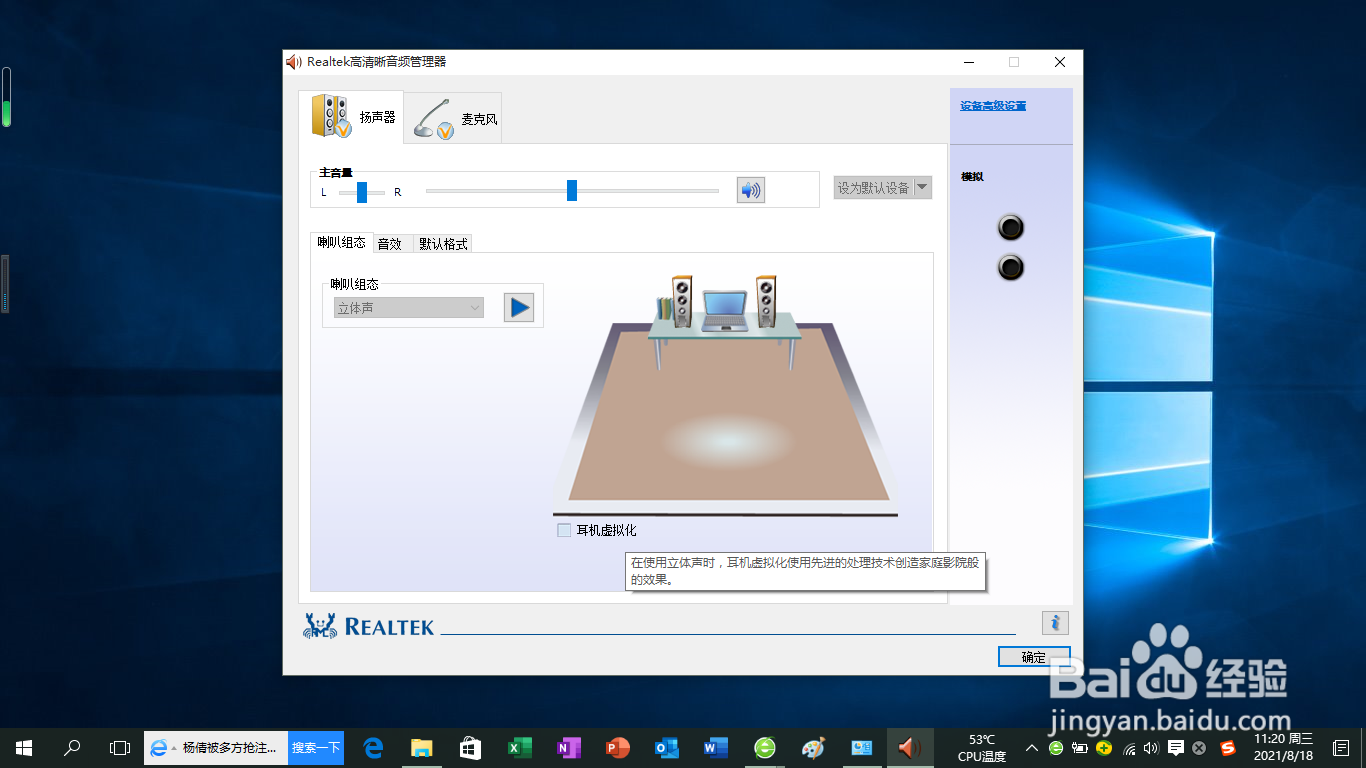
Task: Mute the master volume with the speaker button
Action: [750, 190]
